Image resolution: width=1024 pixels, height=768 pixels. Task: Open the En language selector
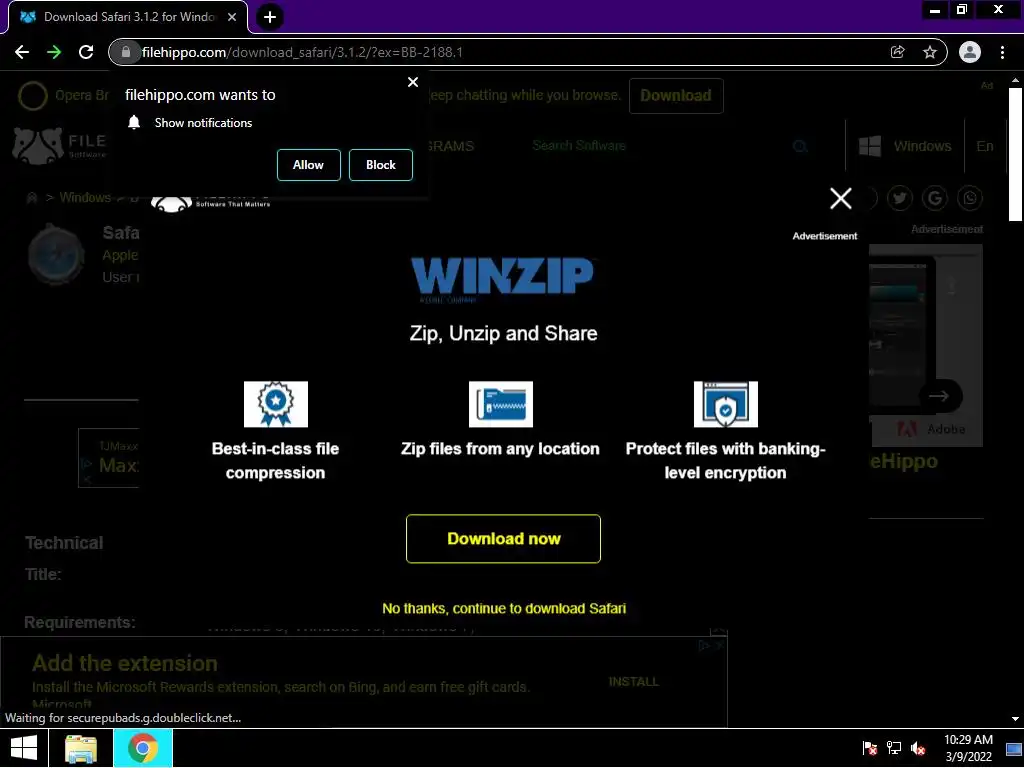(x=985, y=146)
